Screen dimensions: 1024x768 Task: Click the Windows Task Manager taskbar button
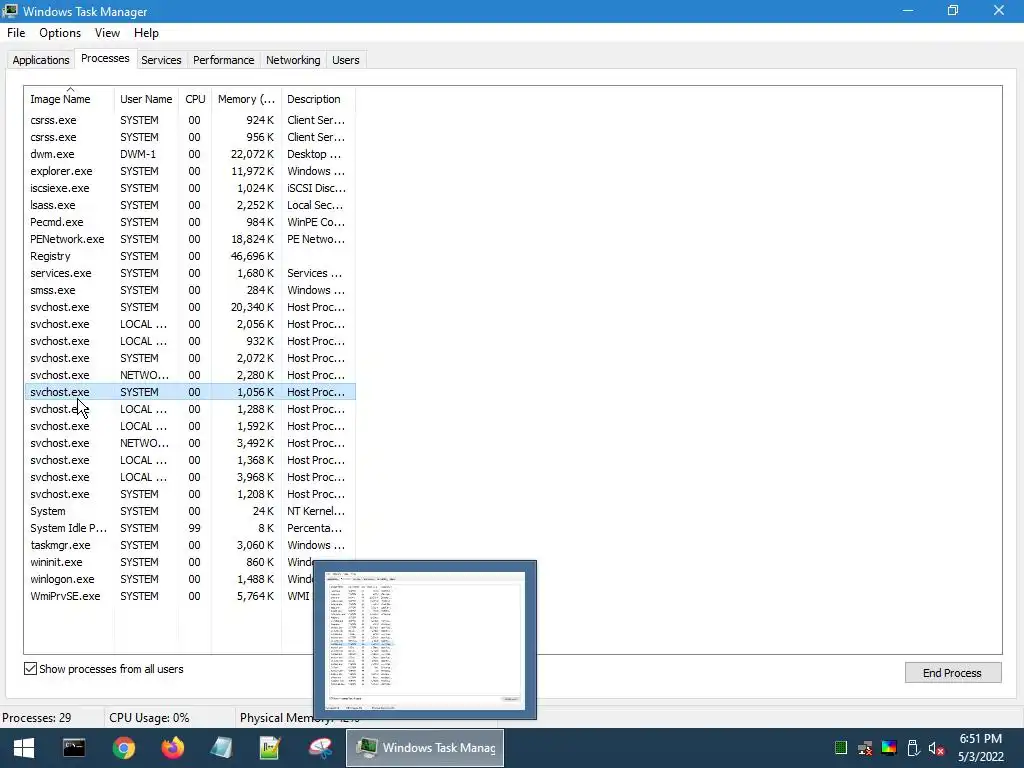[x=424, y=748]
